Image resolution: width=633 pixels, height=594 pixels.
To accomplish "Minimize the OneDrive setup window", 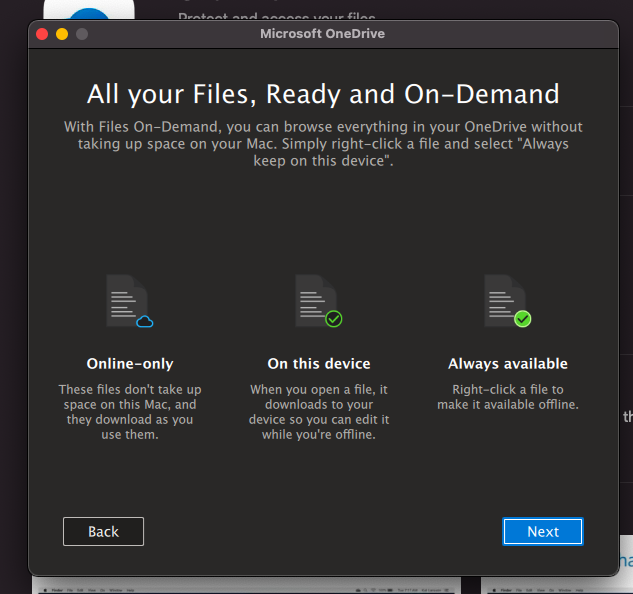I will 62,34.
